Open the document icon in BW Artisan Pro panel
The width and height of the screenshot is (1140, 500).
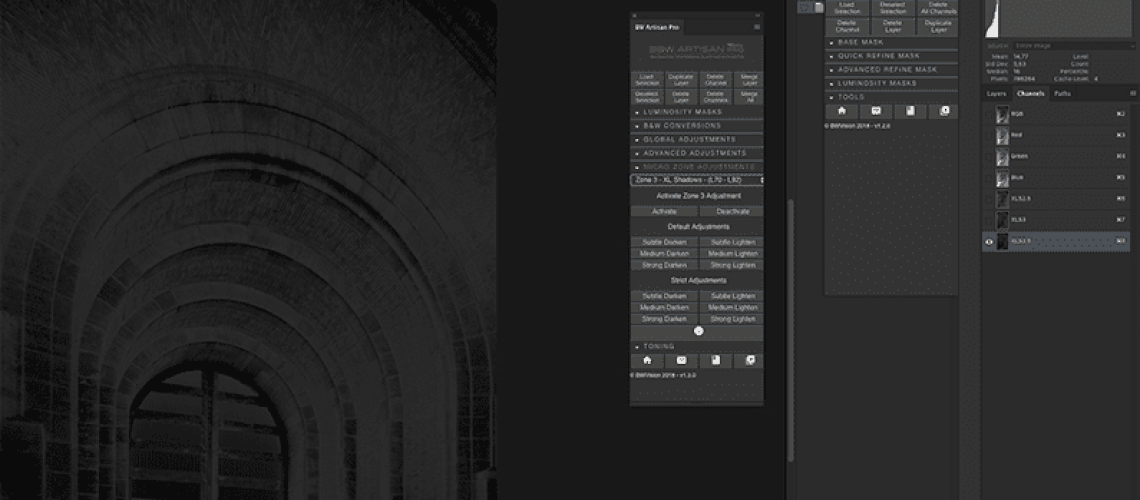pos(715,360)
